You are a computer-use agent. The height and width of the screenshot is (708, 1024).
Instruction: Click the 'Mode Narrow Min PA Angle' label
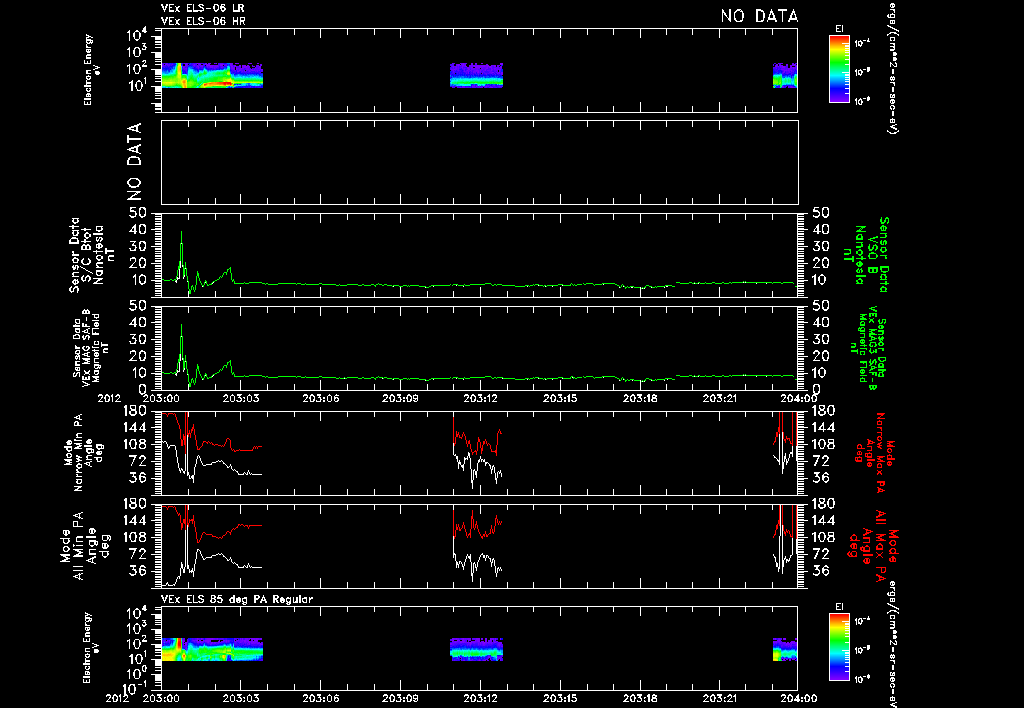pos(83,452)
